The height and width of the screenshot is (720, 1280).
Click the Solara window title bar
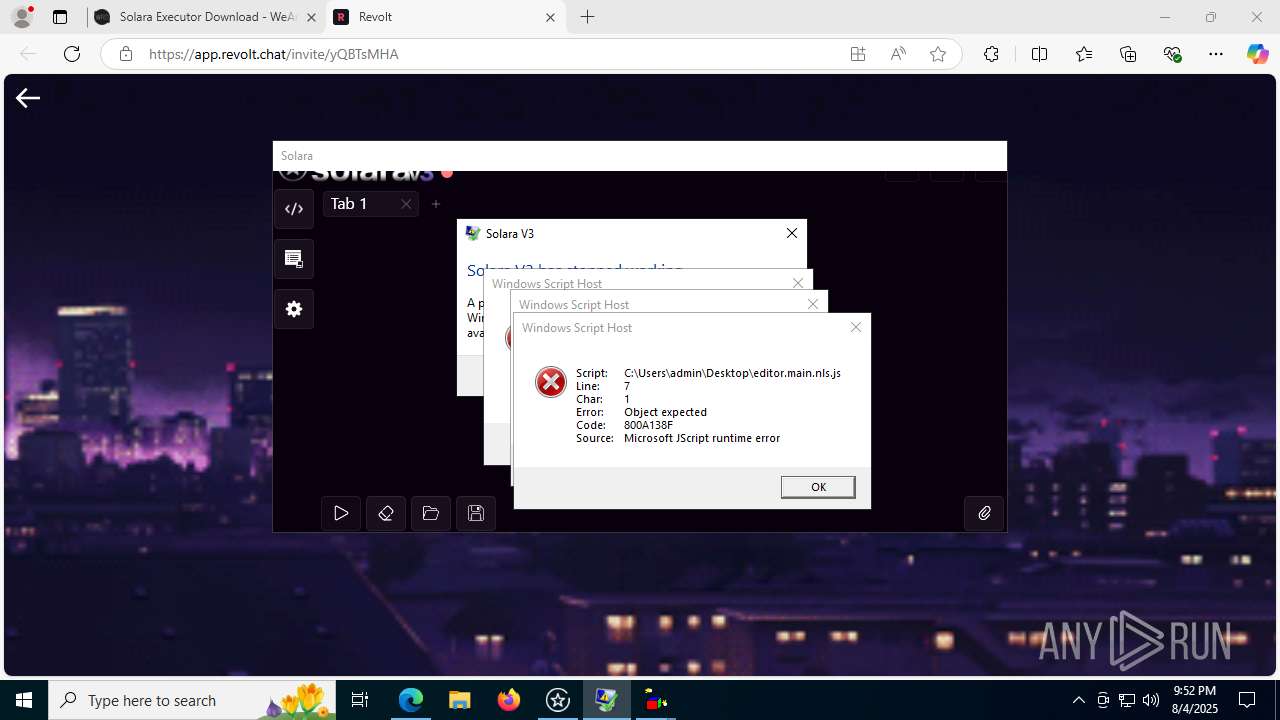tap(640, 156)
